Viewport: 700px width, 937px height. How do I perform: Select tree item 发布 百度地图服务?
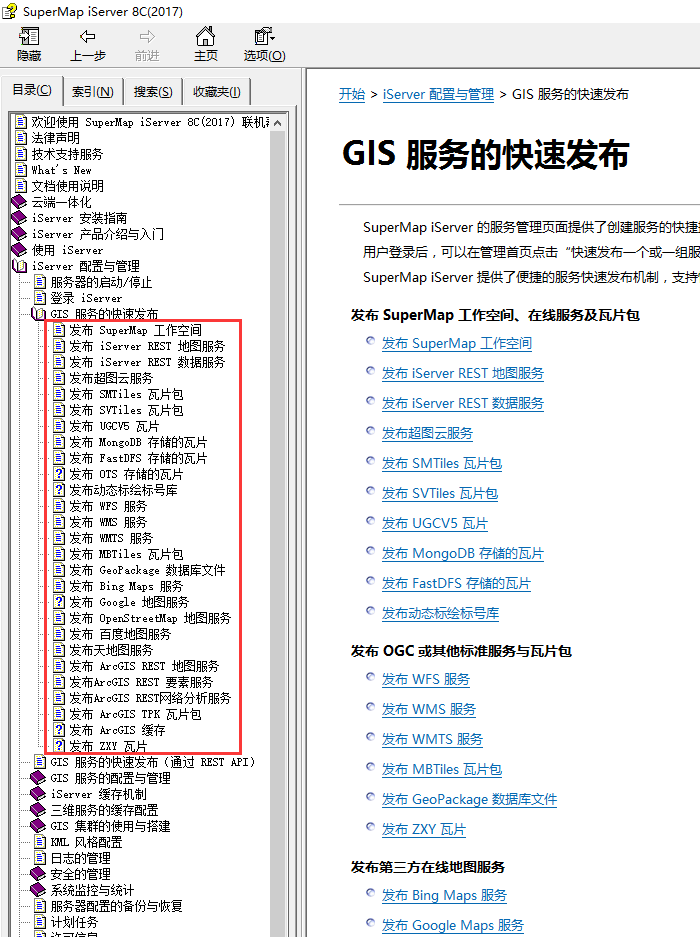(x=120, y=634)
